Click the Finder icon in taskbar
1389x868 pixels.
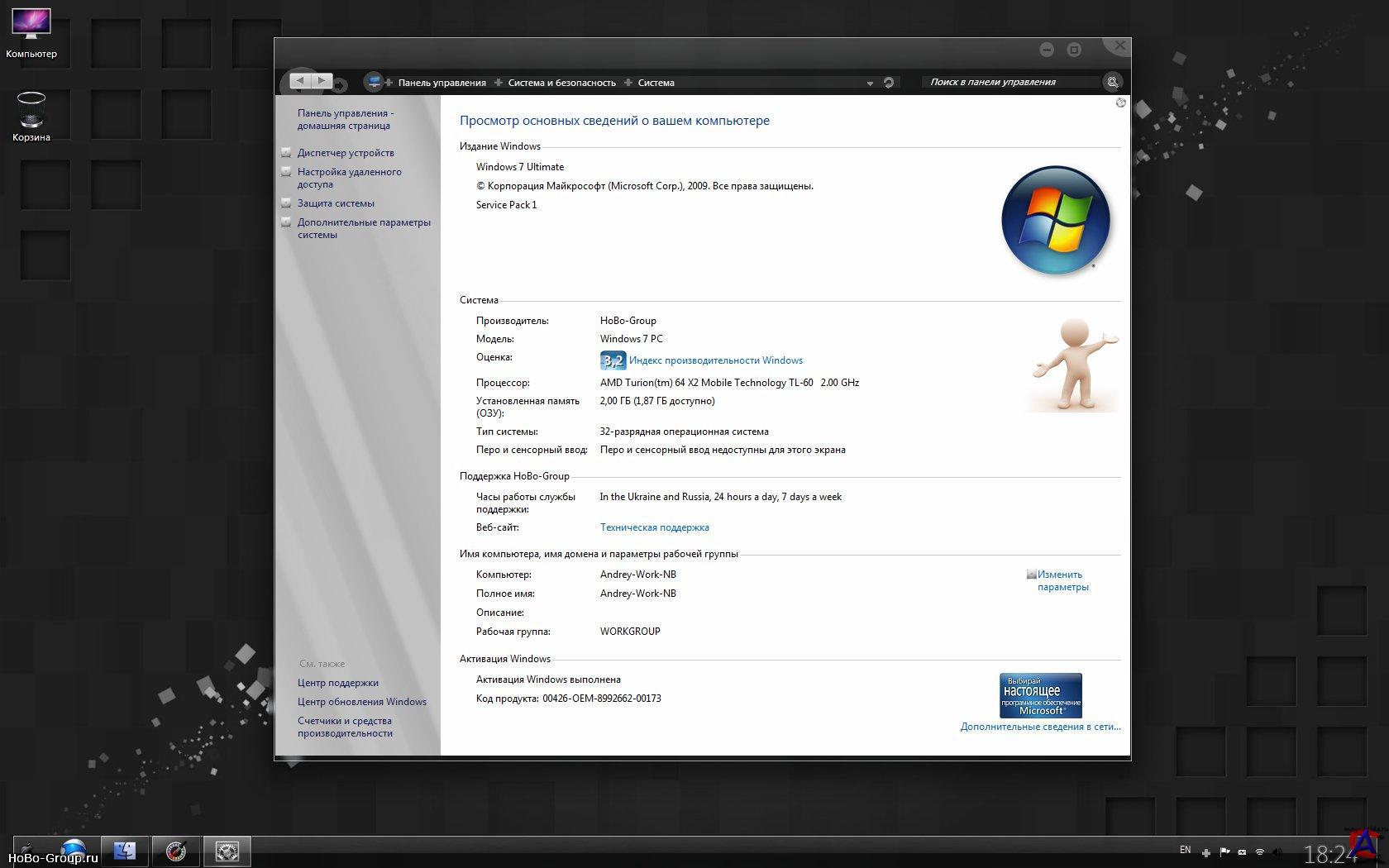point(125,851)
